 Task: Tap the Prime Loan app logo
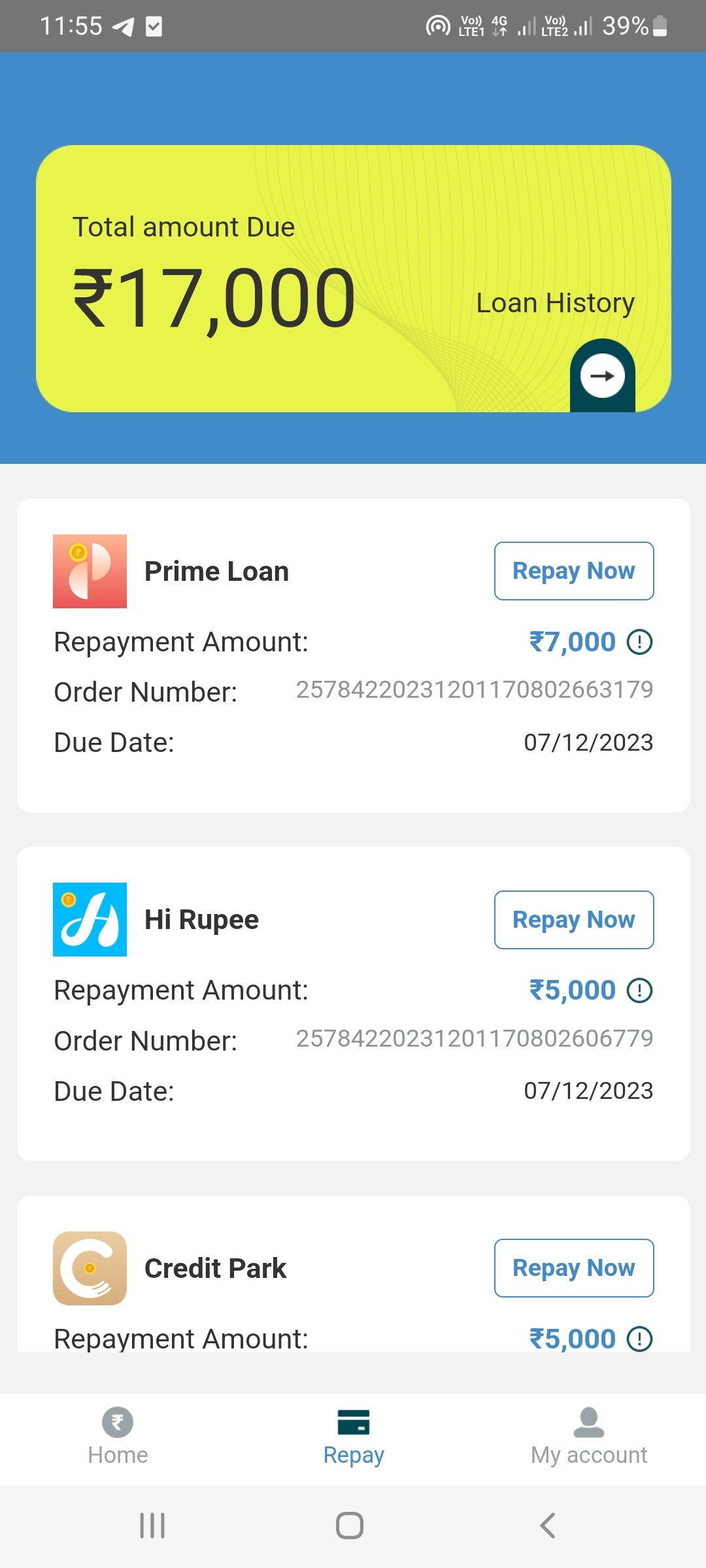90,571
